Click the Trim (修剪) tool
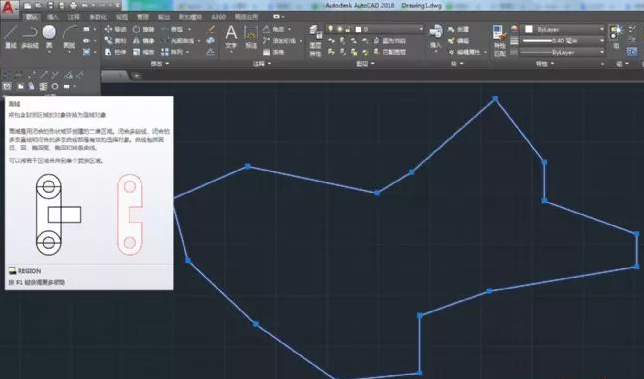Viewport: 644px width, 379px height. (172, 30)
